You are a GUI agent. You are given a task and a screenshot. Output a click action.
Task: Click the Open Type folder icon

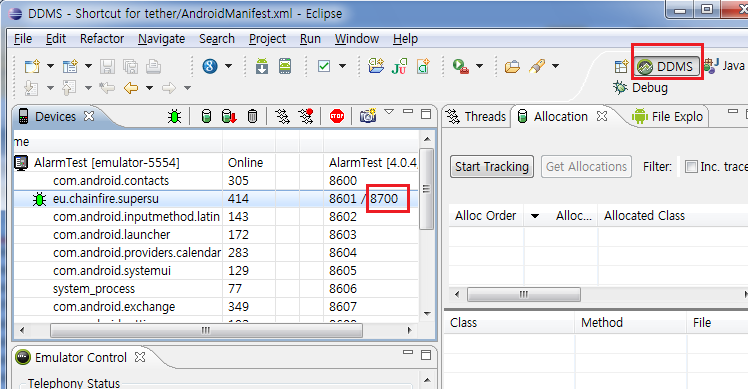(x=512, y=66)
